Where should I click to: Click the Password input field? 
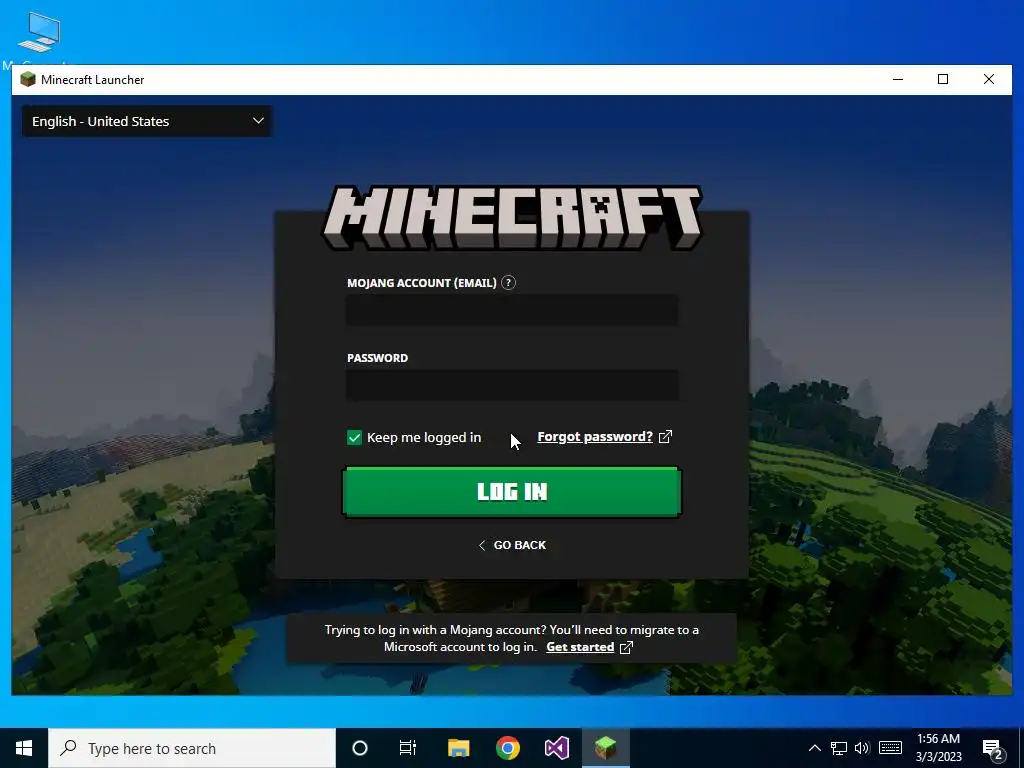(x=512, y=385)
